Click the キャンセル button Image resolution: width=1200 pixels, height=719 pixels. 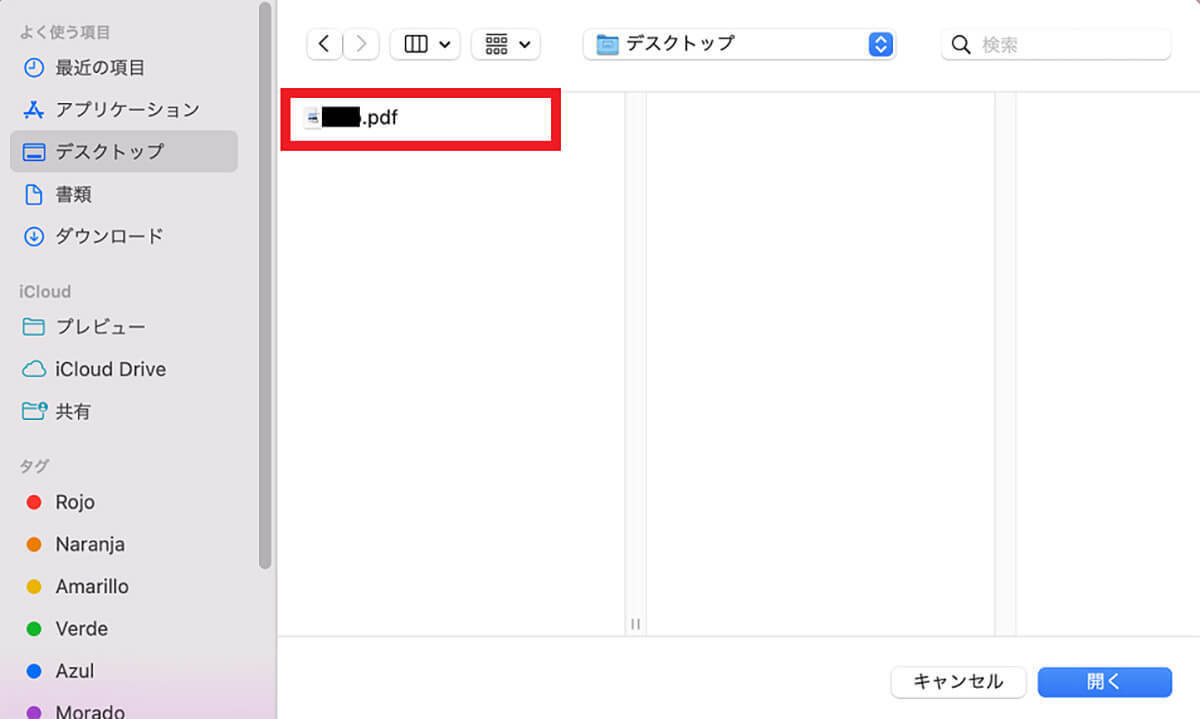tap(958, 682)
